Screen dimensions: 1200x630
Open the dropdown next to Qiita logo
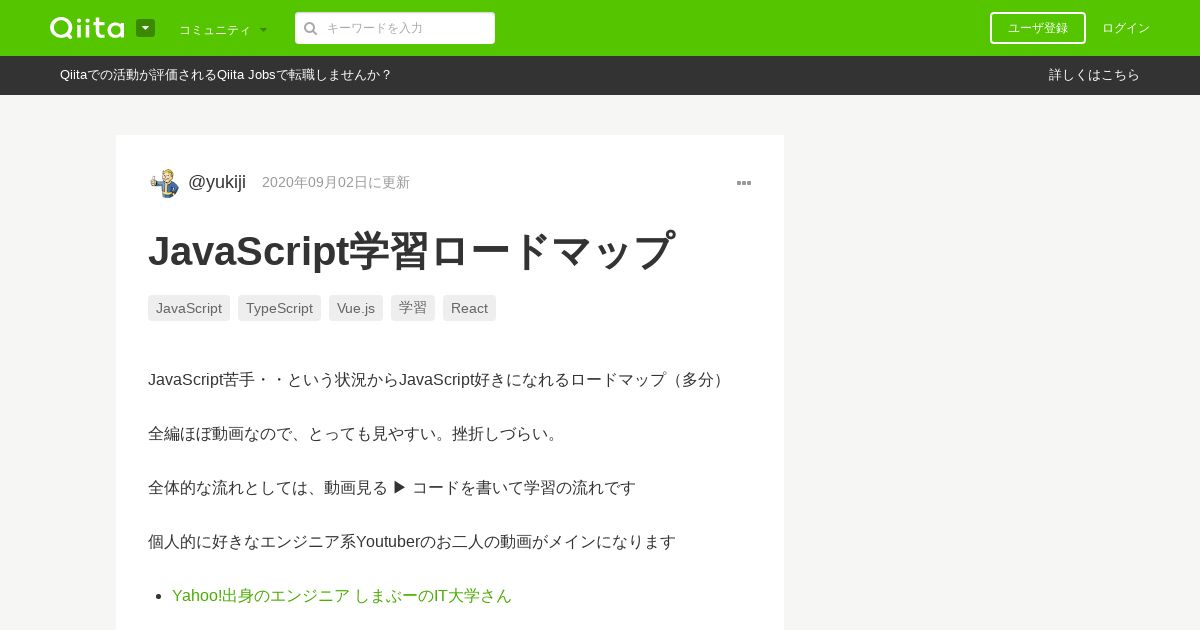145,28
